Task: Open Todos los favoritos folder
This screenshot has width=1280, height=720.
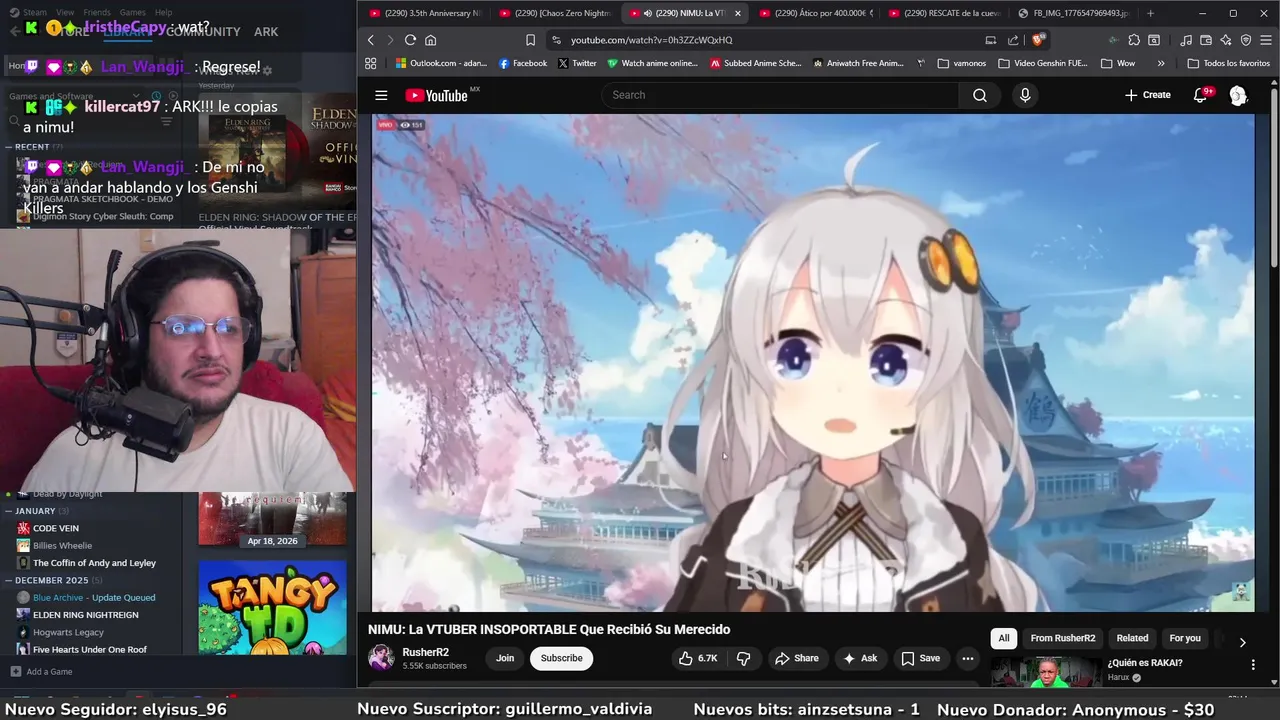Action: 1228,63
